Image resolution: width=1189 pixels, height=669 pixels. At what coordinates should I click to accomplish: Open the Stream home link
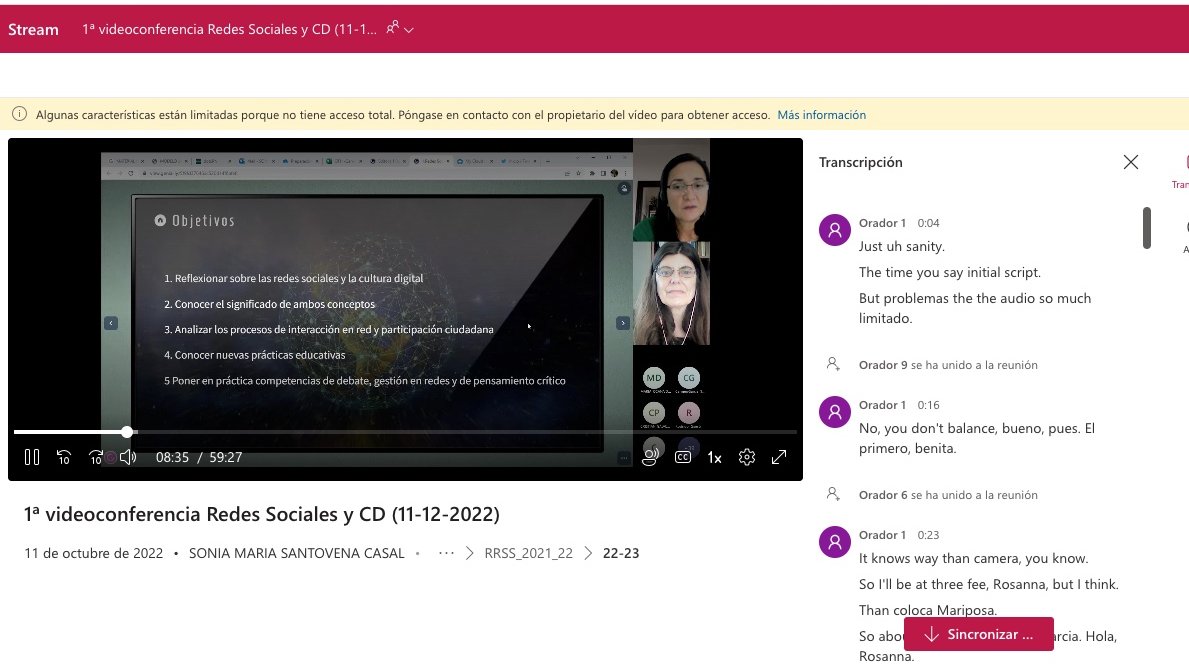coord(33,30)
